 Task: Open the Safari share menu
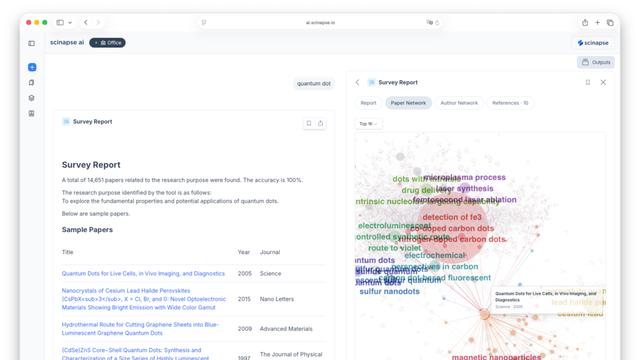point(585,22)
